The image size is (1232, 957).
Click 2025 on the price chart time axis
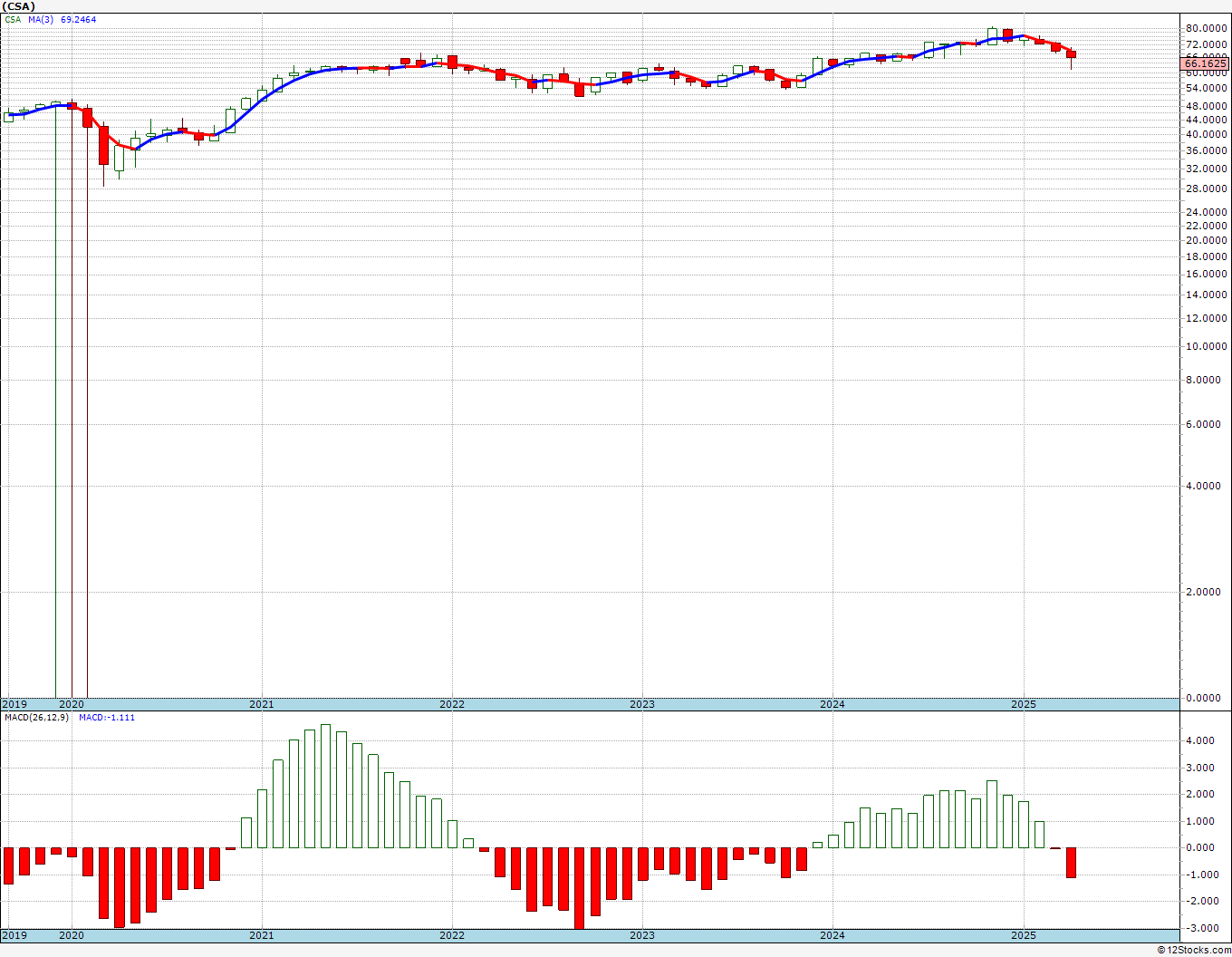click(x=1024, y=704)
